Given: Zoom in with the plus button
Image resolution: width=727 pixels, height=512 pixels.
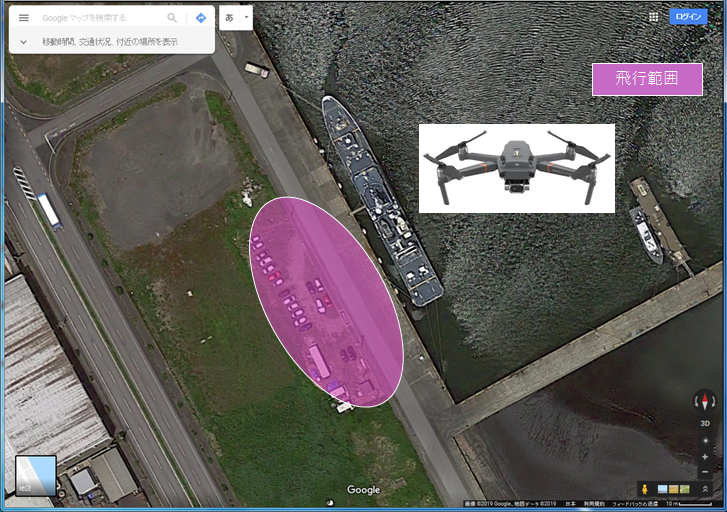Looking at the screenshot, I should [x=705, y=456].
